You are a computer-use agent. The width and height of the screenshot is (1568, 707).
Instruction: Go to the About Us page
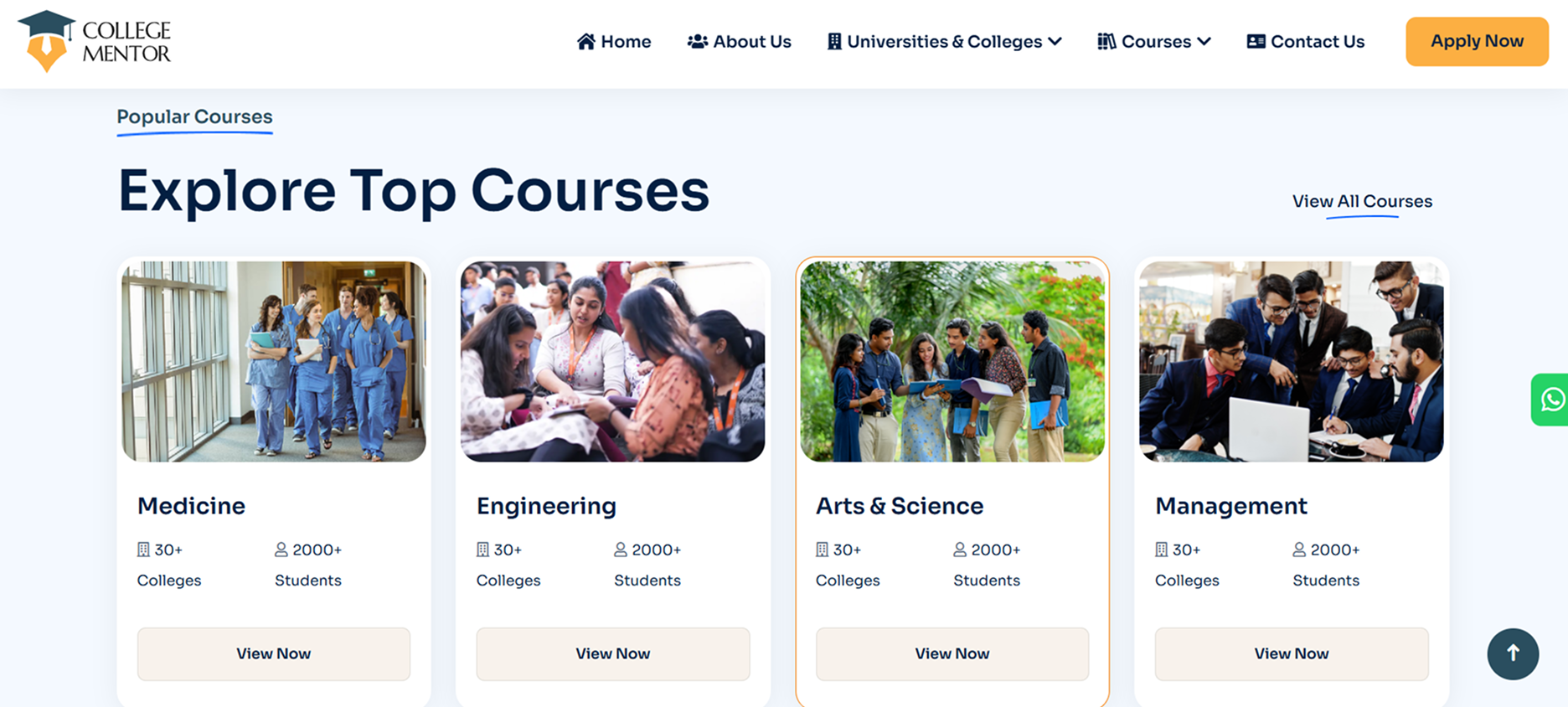coord(751,42)
